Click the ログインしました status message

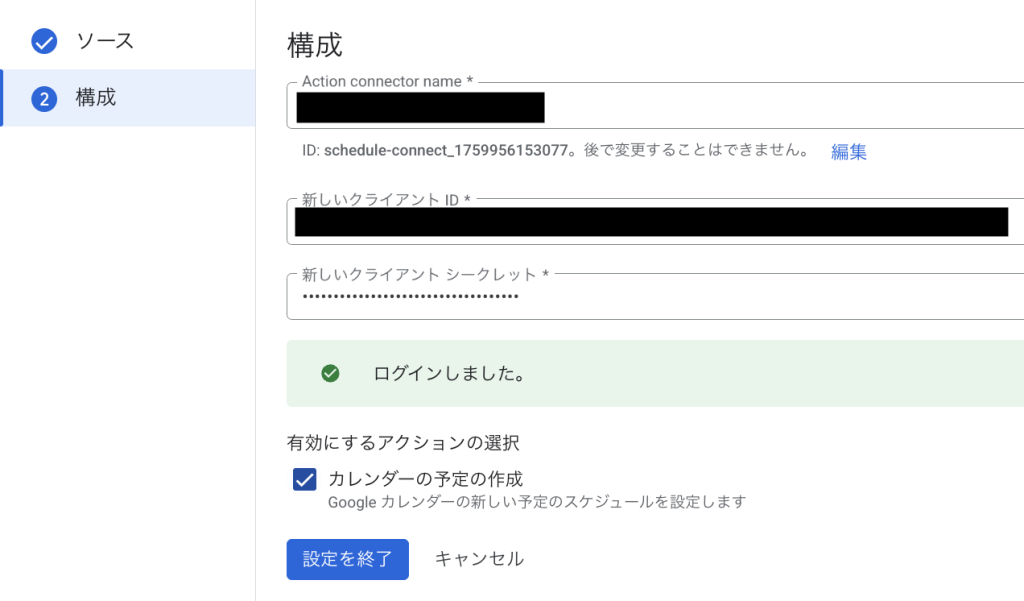449,373
